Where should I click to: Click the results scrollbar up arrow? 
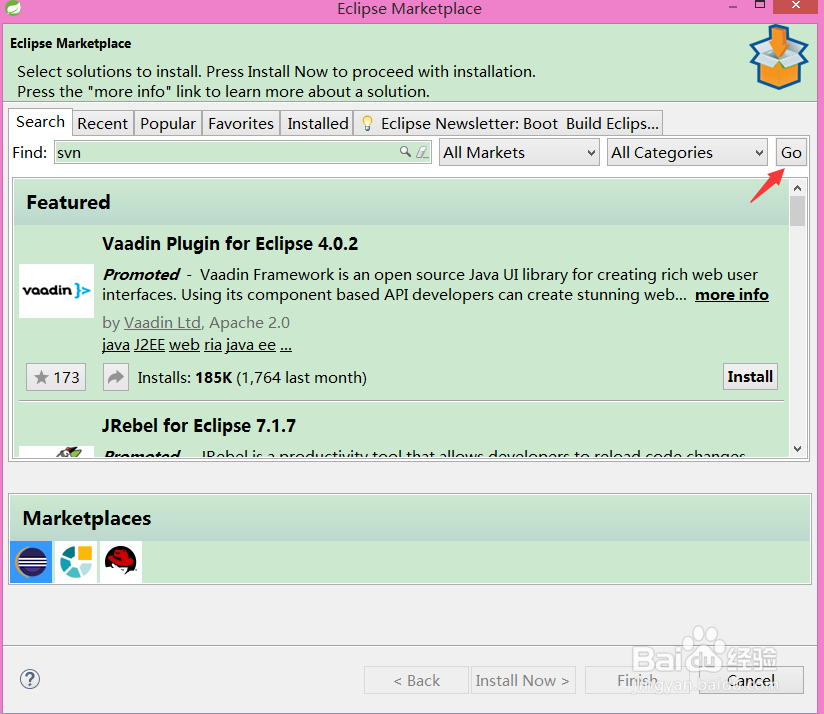pos(797,188)
